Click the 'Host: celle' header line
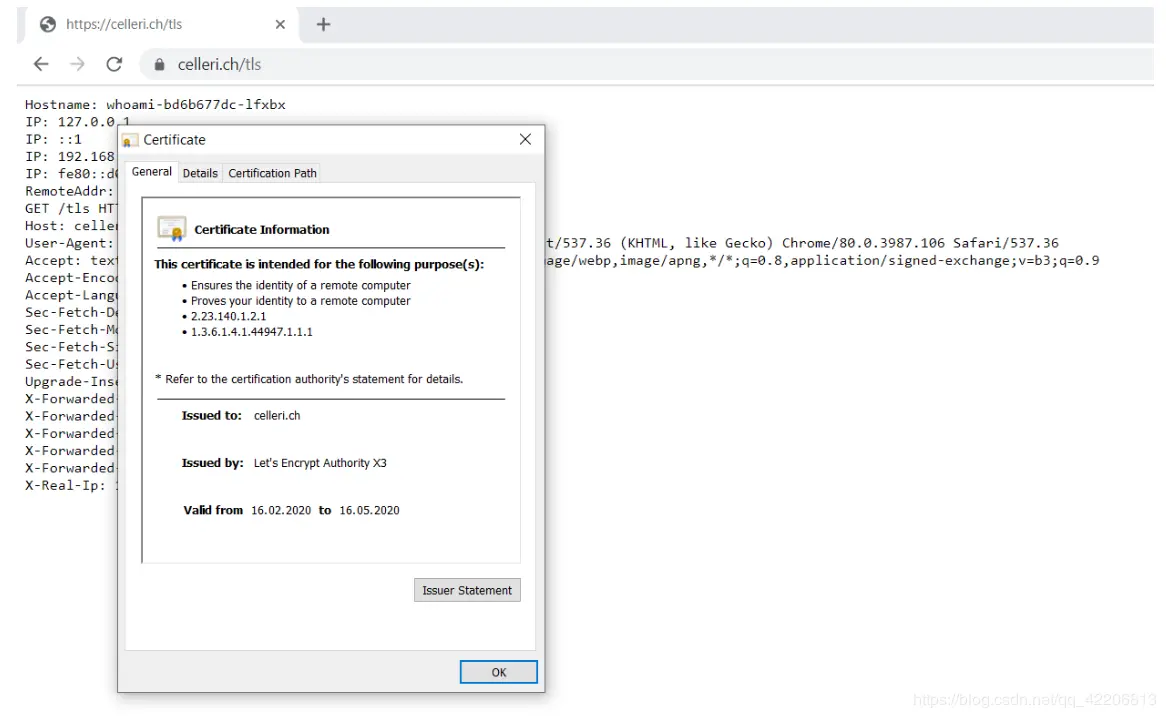This screenshot has height=718, width=1166. point(71,226)
